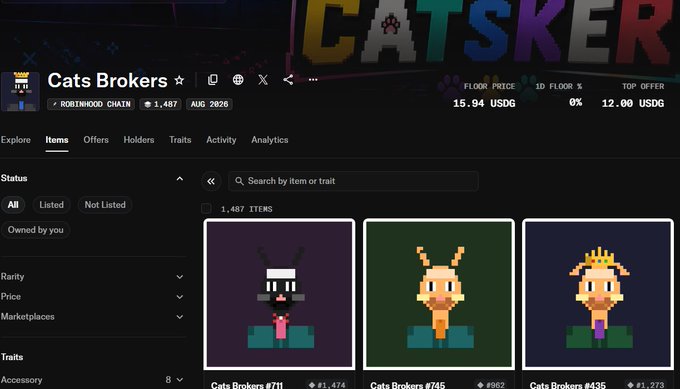Favorite Cats Brokers with the star icon
The height and width of the screenshot is (389, 680).
coord(179,80)
